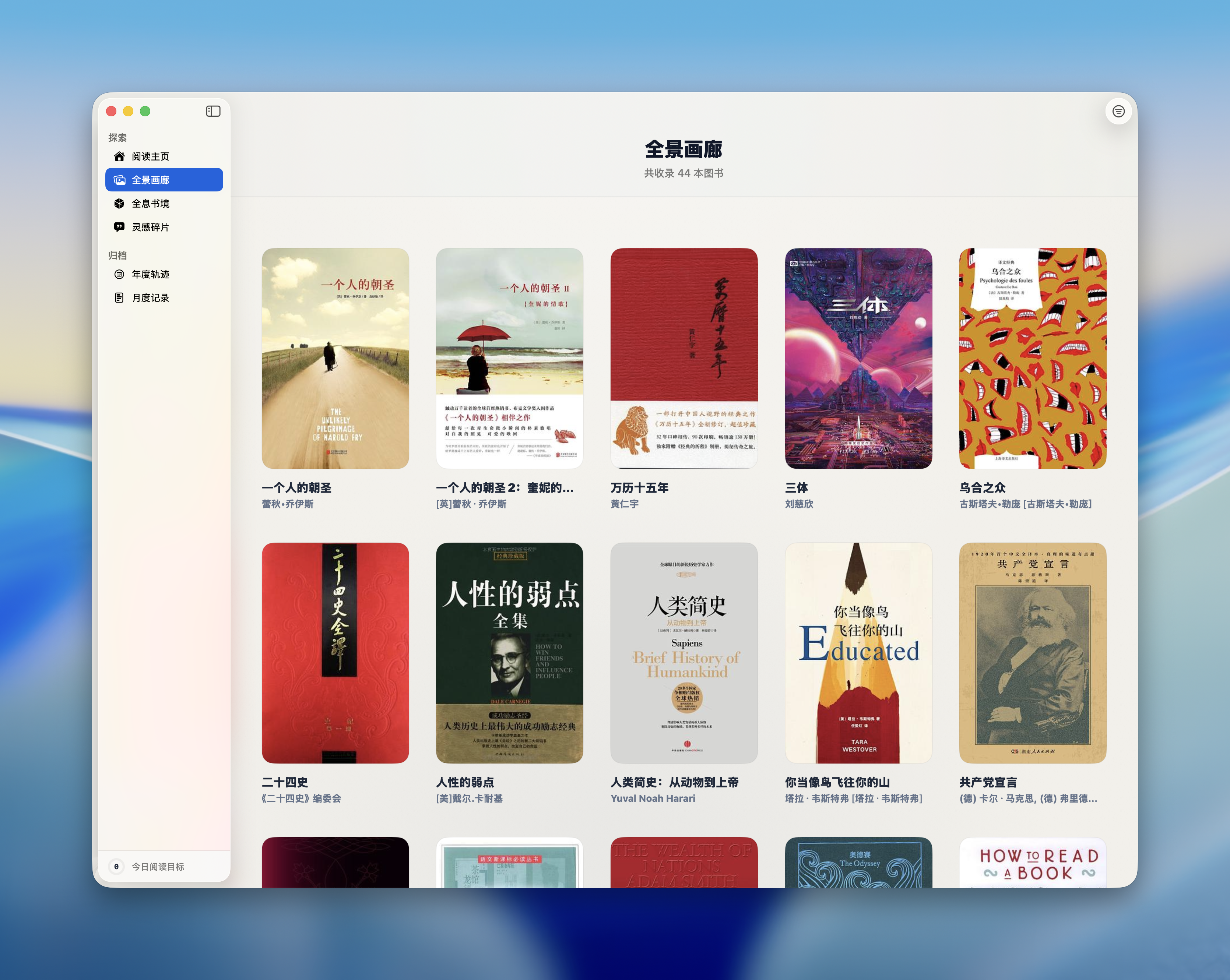The height and width of the screenshot is (980, 1230).
Task: Click the 共收录 44 本图书 subtitle
Action: pyautogui.click(x=683, y=173)
